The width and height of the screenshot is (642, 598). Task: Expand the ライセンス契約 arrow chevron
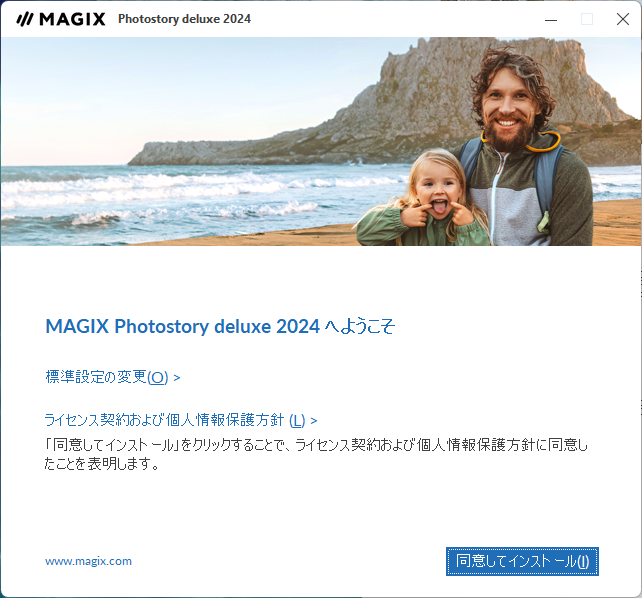click(x=314, y=420)
